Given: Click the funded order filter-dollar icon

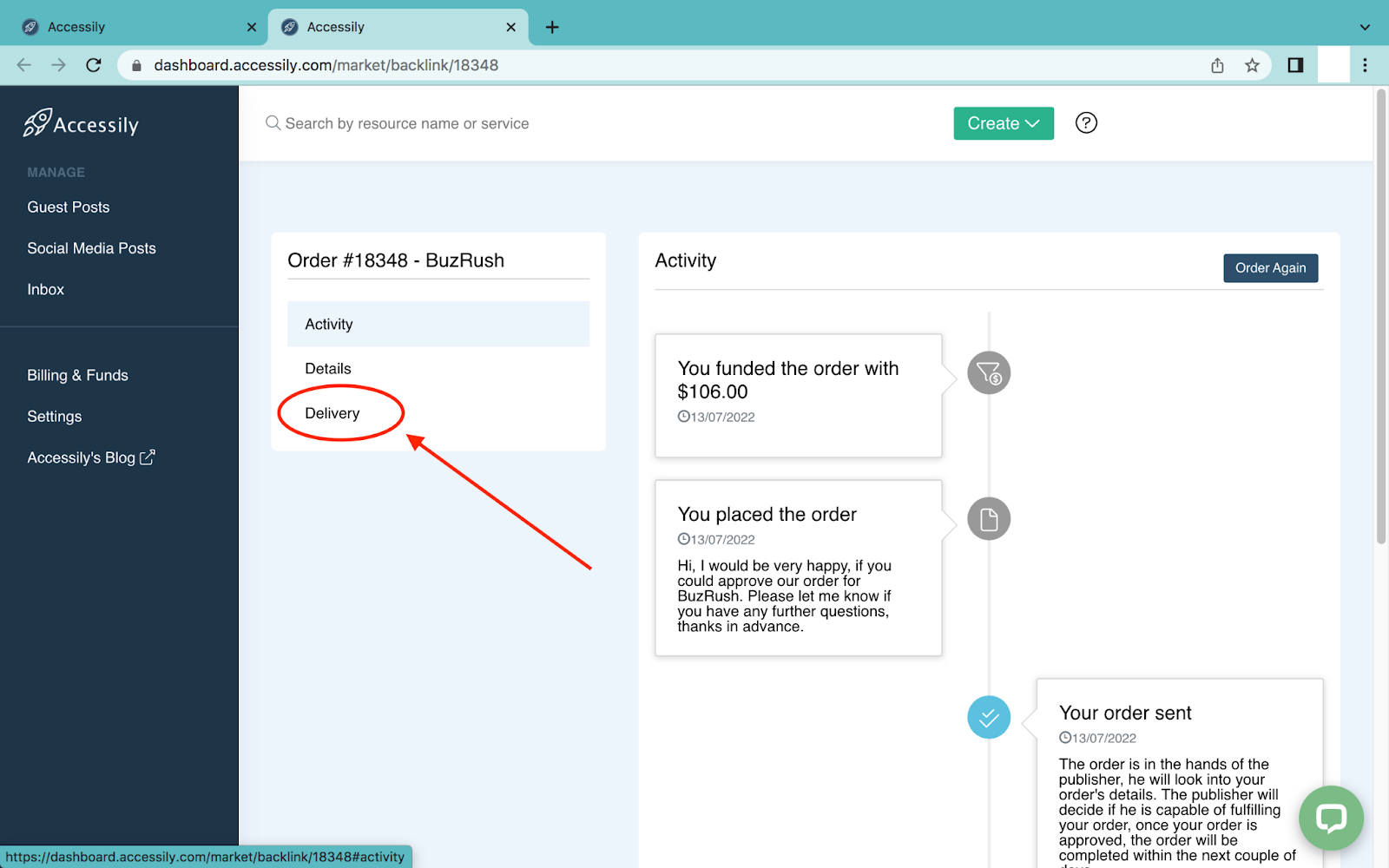Looking at the screenshot, I should (x=989, y=373).
